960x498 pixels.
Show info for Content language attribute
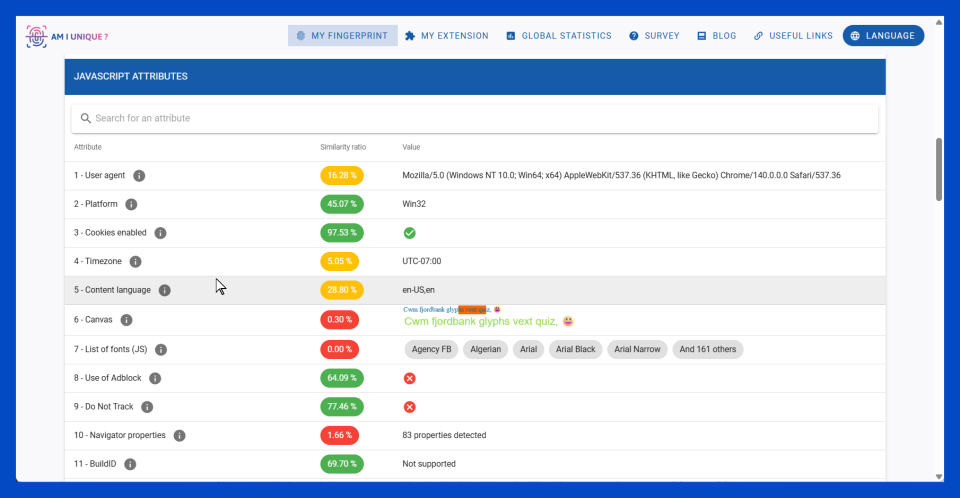click(165, 291)
